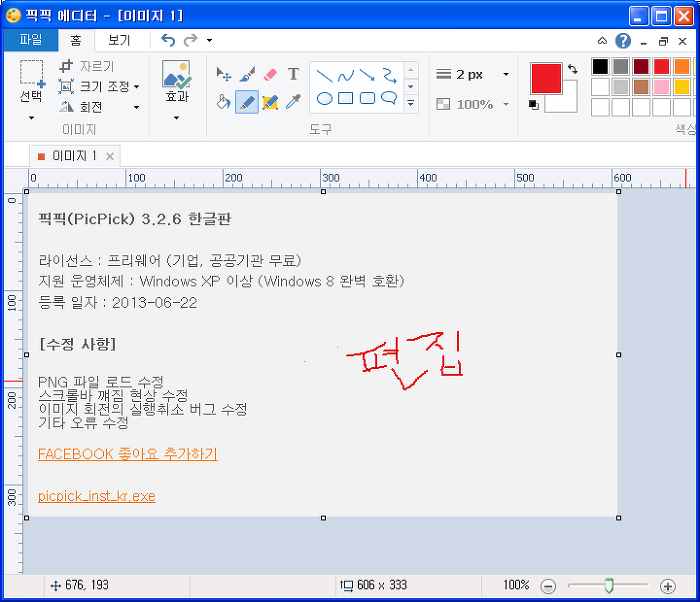This screenshot has width=700, height=602.
Task: Zoom in with the plus button
Action: click(x=668, y=586)
